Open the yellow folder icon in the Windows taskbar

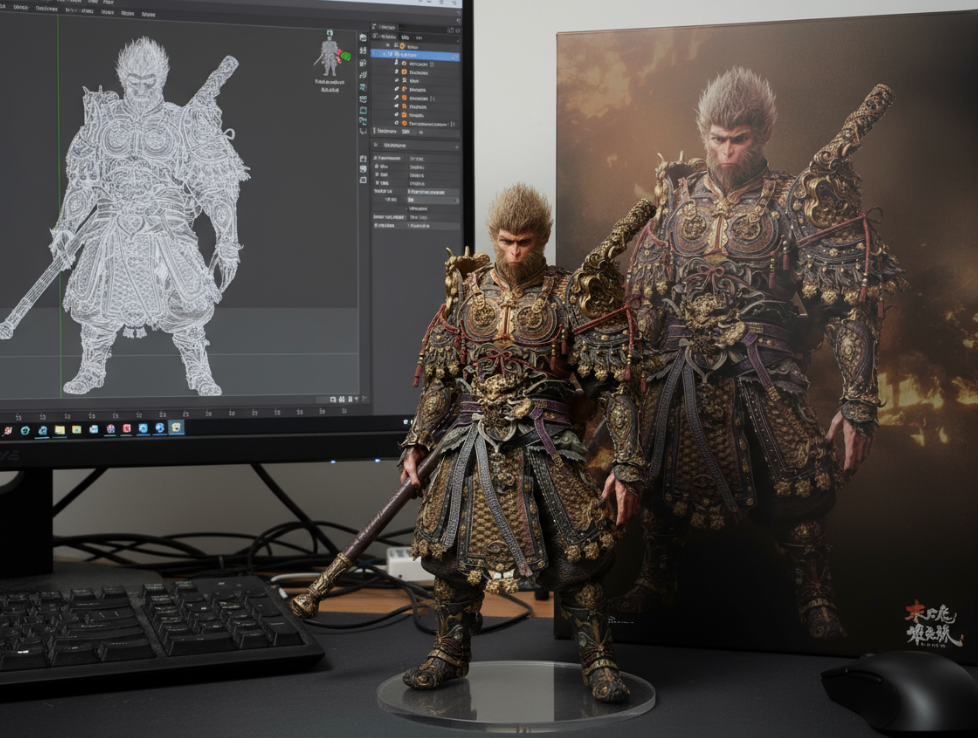(60, 430)
